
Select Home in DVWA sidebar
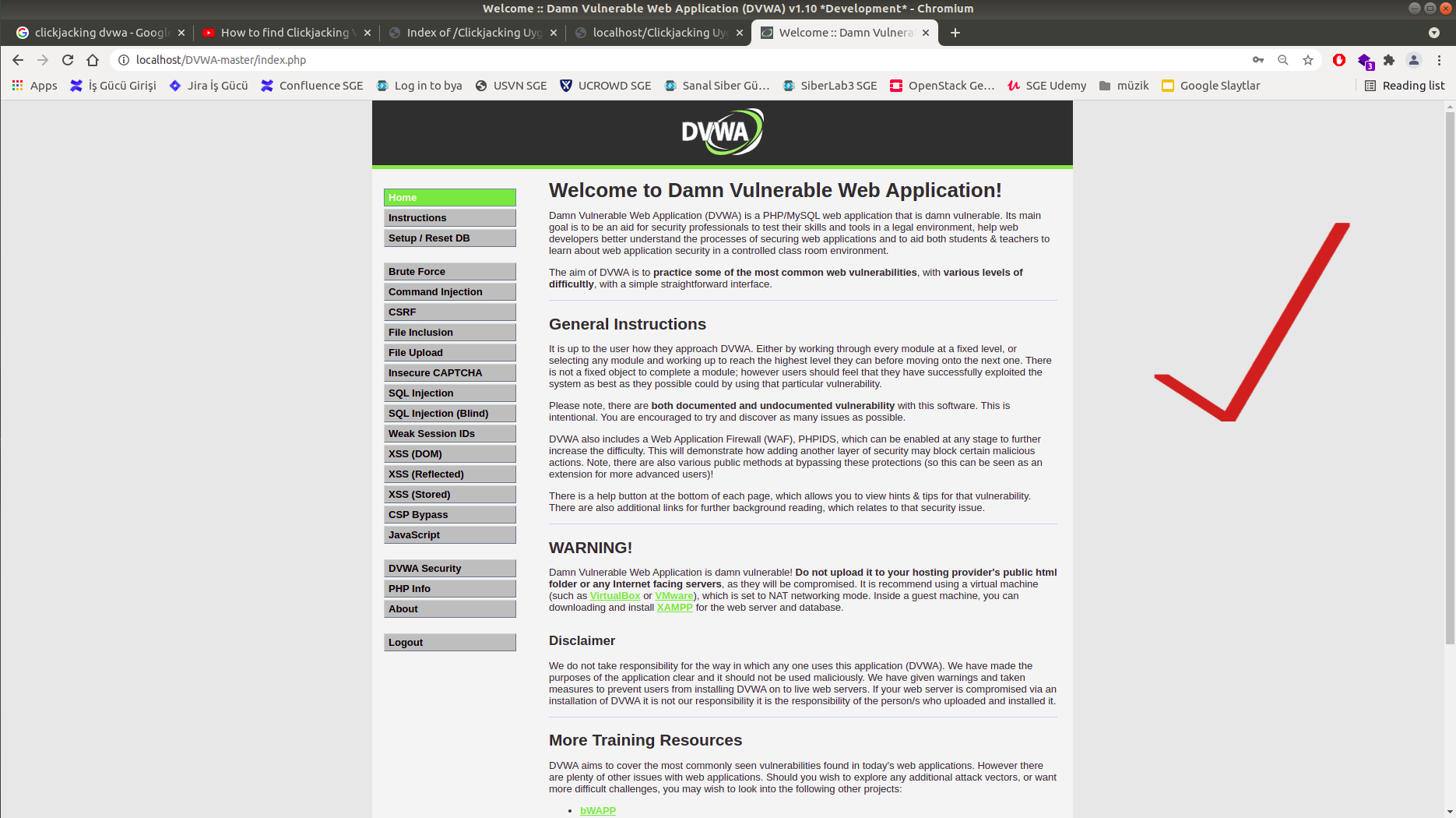click(450, 198)
